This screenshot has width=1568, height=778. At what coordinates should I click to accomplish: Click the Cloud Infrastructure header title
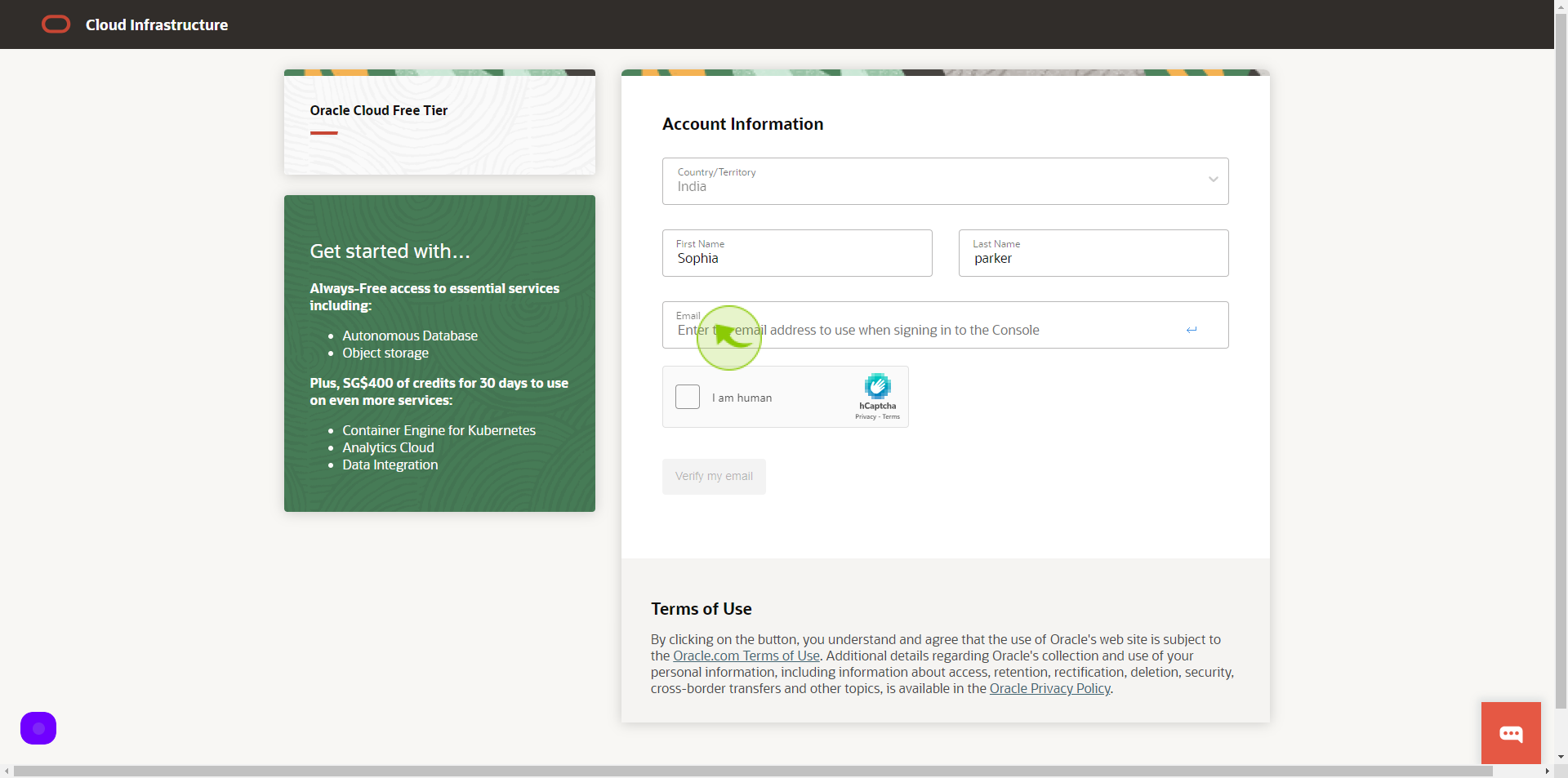157,25
